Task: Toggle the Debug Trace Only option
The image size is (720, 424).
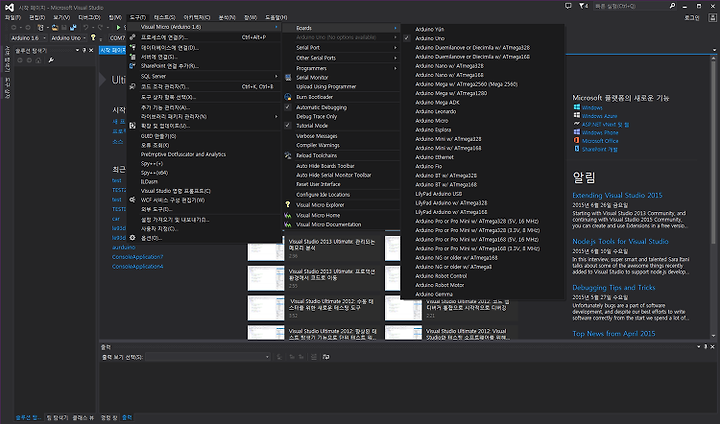Action: tap(341, 117)
